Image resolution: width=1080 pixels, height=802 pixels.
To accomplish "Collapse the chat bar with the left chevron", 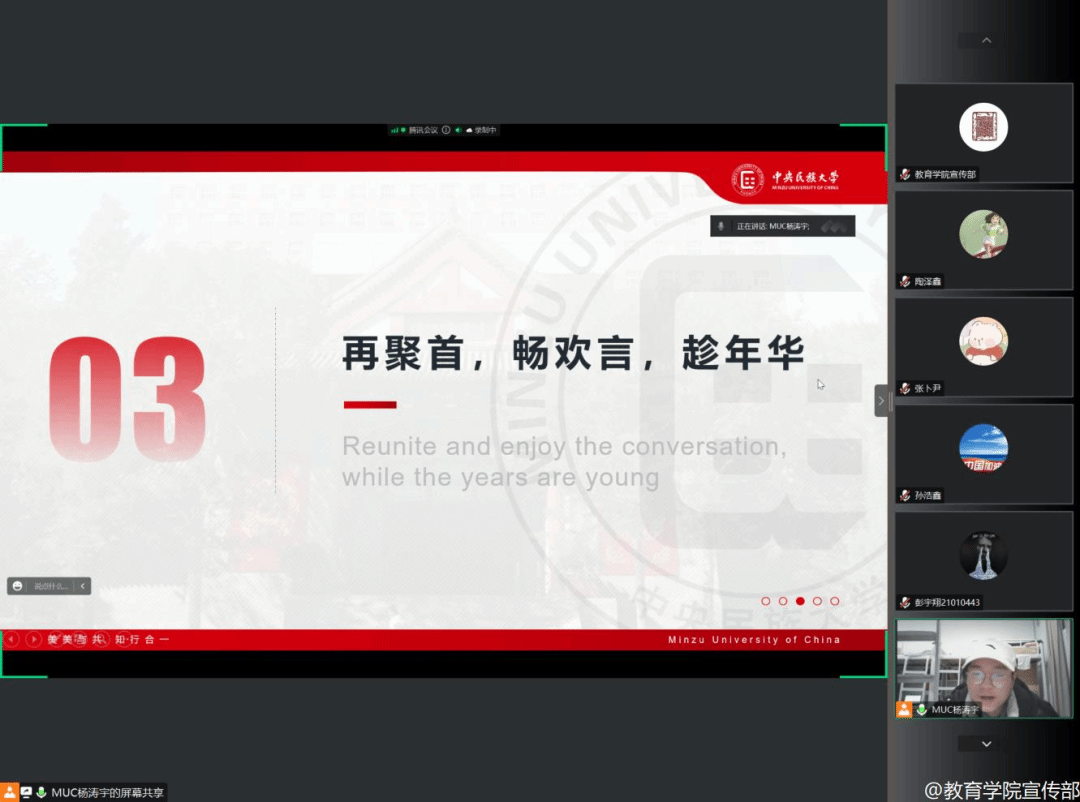I will pyautogui.click(x=83, y=586).
